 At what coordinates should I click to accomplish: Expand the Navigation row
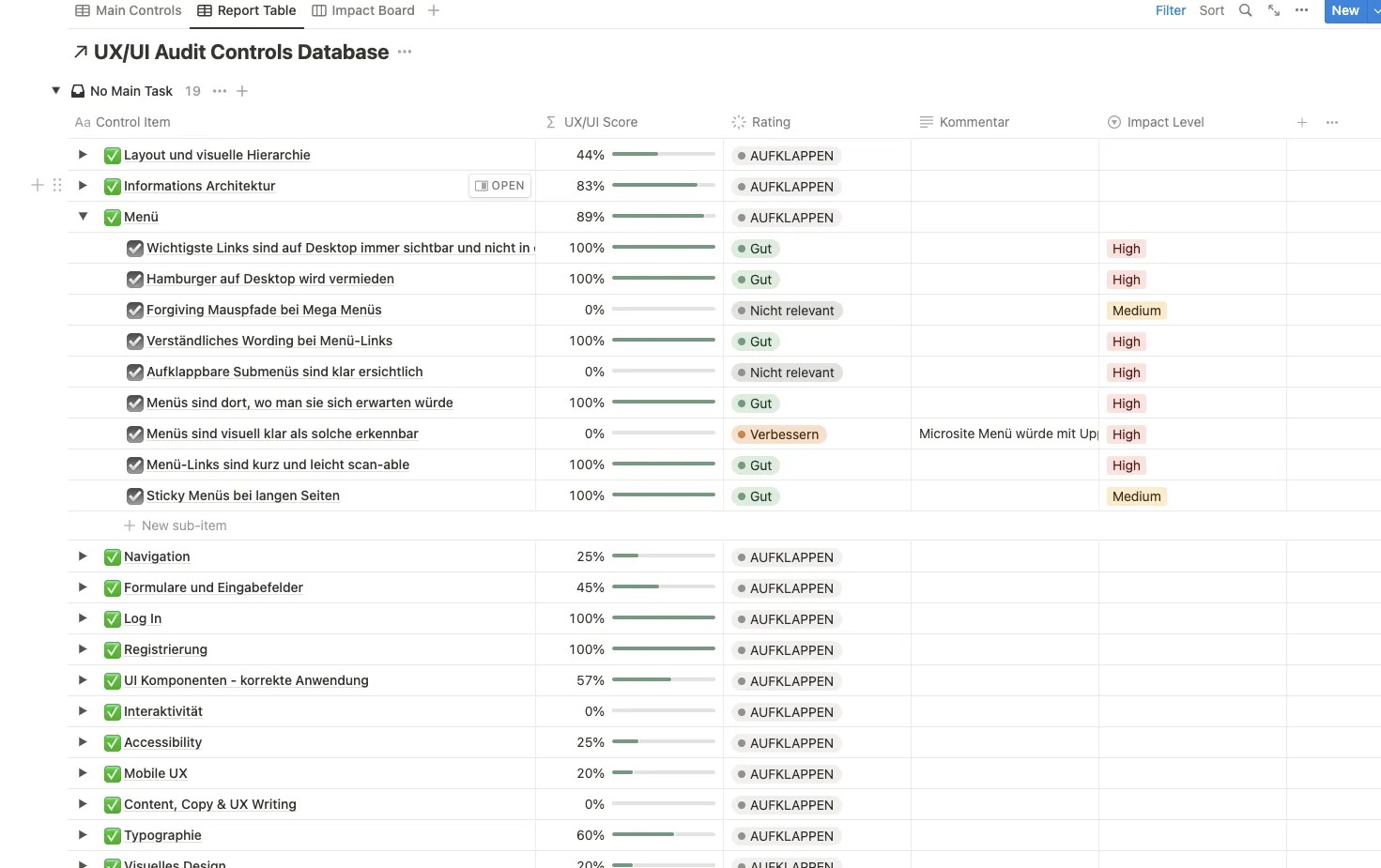[83, 556]
